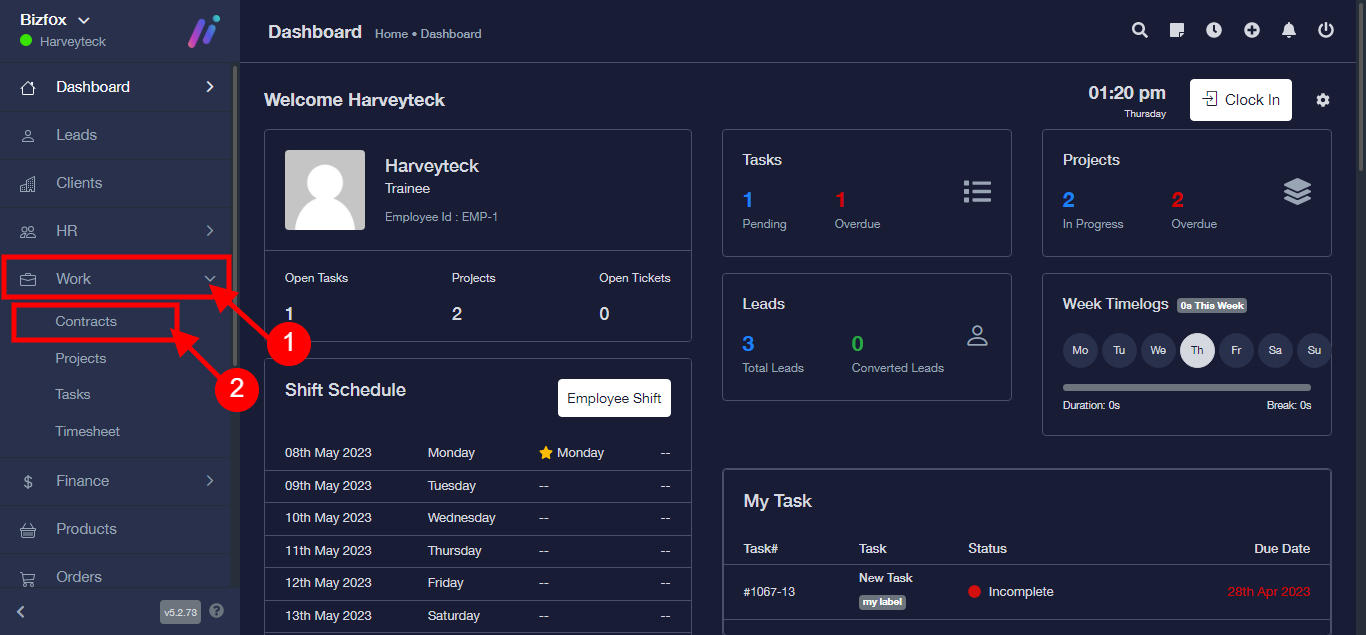This screenshot has width=1366, height=635.
Task: Click the search magnifier icon in header
Action: coord(1139,31)
